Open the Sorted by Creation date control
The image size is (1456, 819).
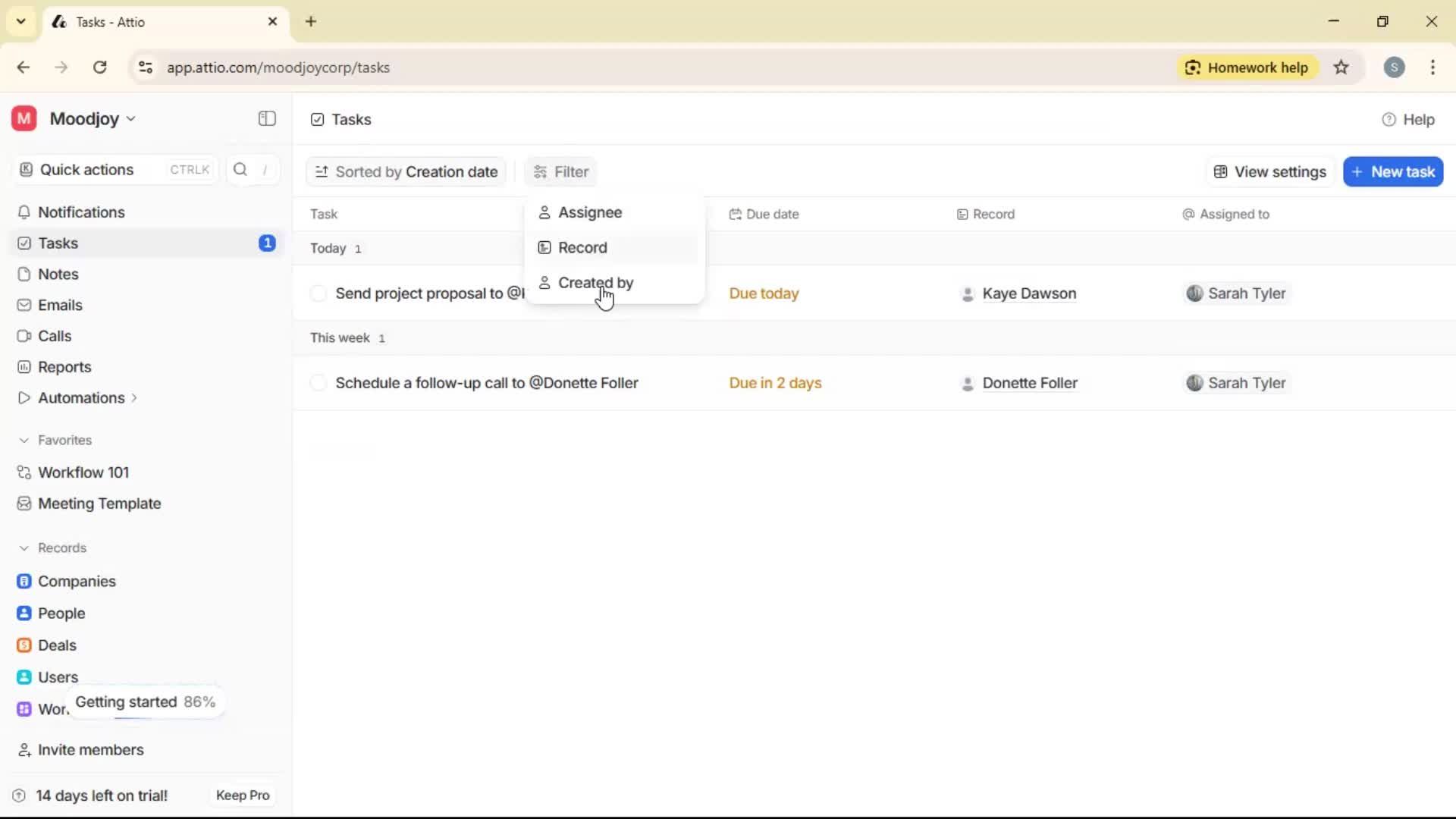point(406,172)
